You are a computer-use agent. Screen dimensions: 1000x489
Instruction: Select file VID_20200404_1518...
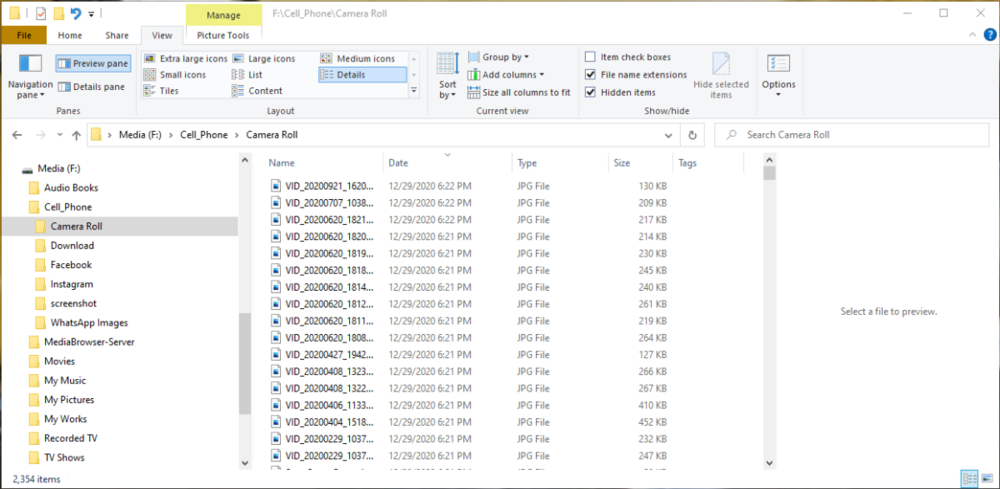click(328, 422)
